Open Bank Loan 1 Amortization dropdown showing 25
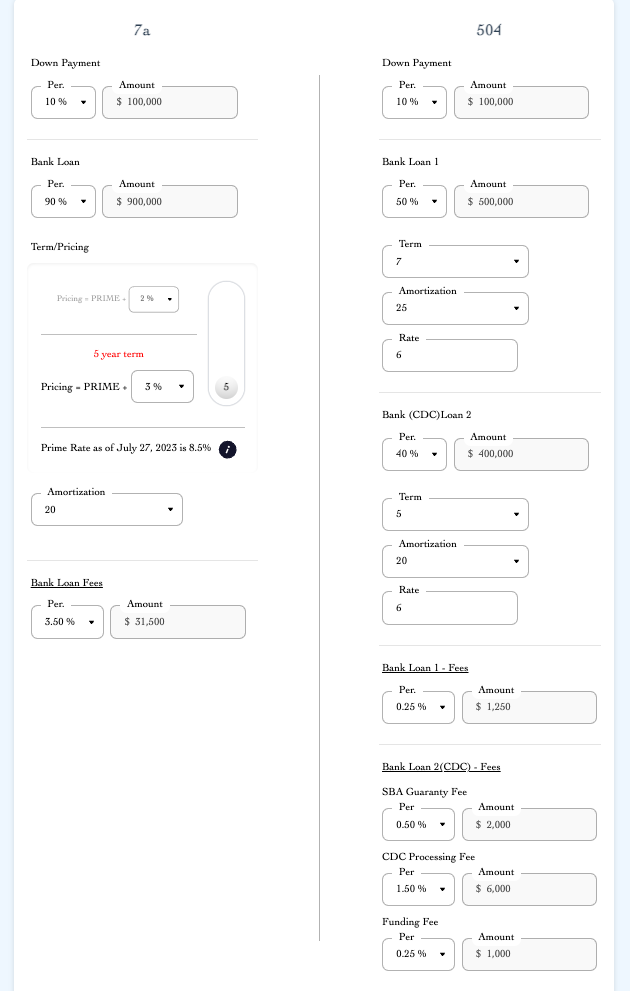 point(454,308)
